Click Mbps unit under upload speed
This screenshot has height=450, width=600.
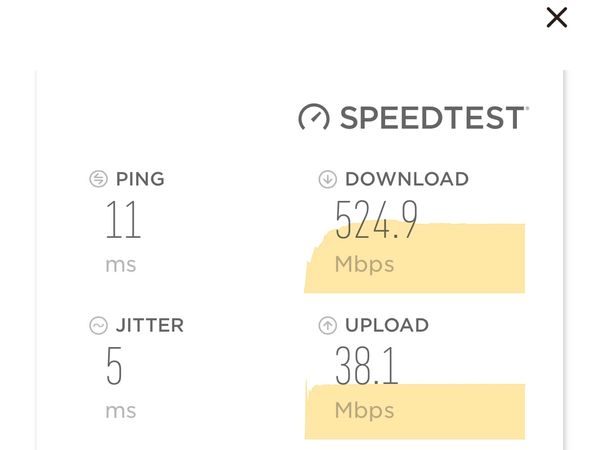364,411
